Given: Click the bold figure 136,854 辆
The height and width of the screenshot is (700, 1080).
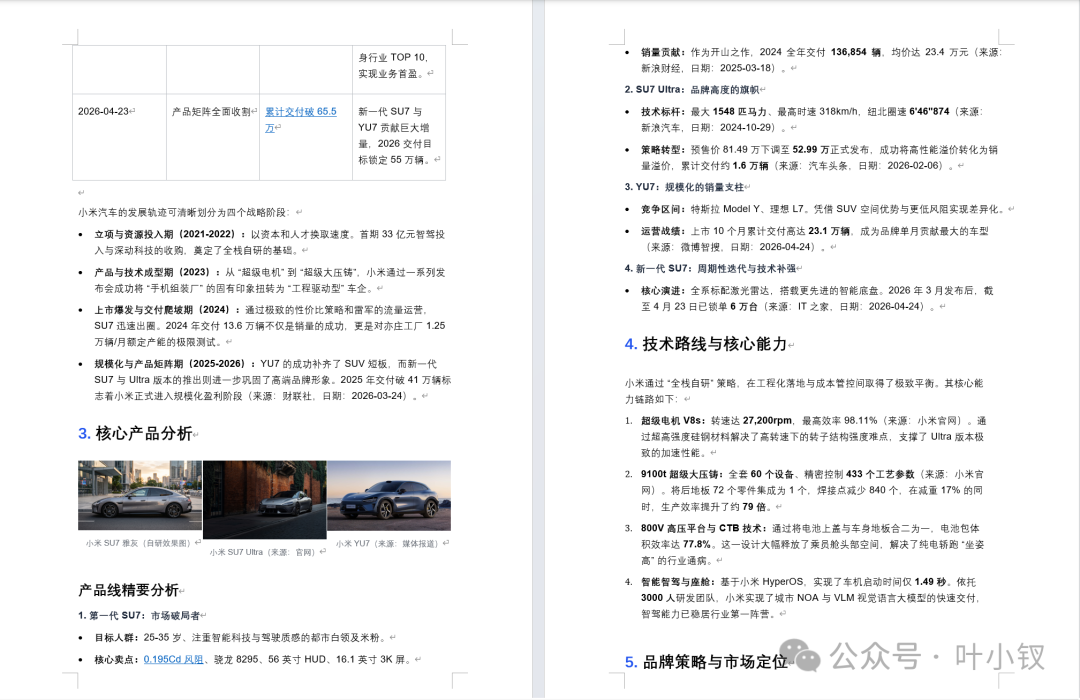Looking at the screenshot, I should point(855,52).
